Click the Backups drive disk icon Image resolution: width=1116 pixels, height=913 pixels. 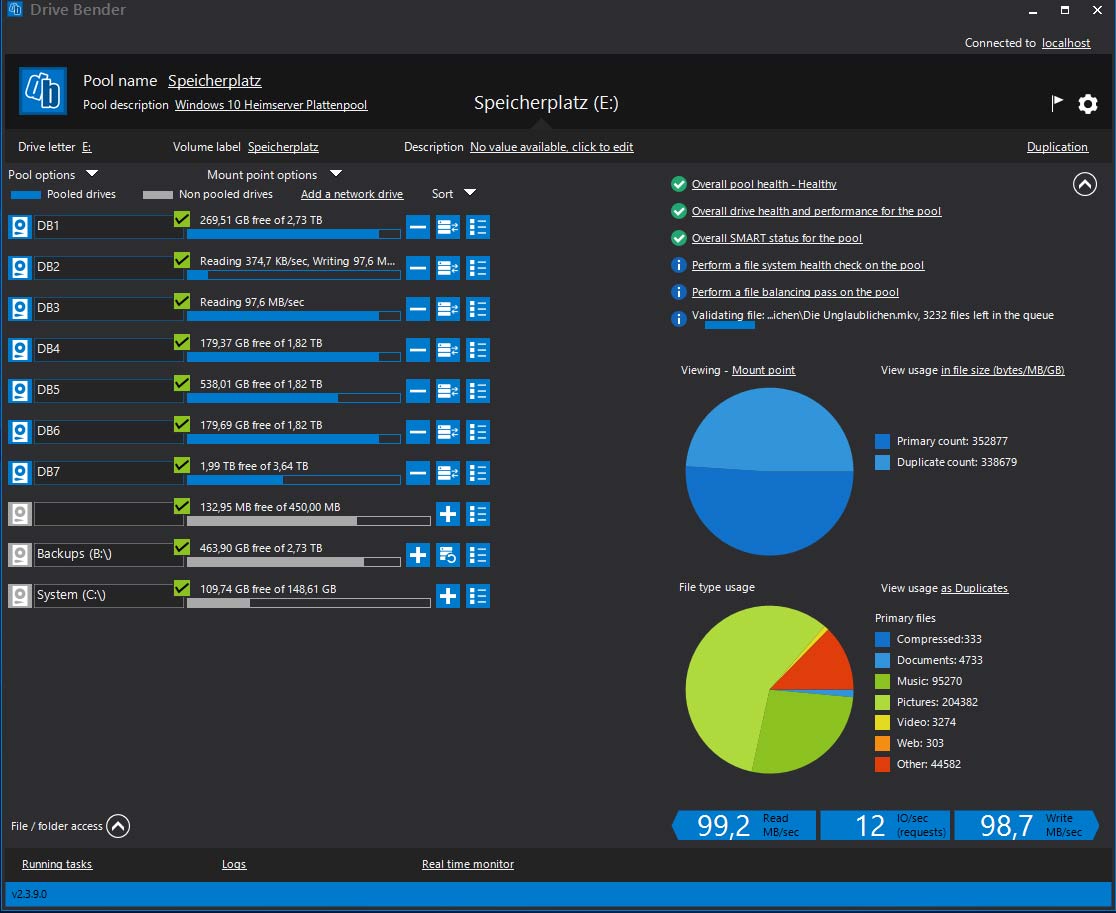(x=20, y=555)
